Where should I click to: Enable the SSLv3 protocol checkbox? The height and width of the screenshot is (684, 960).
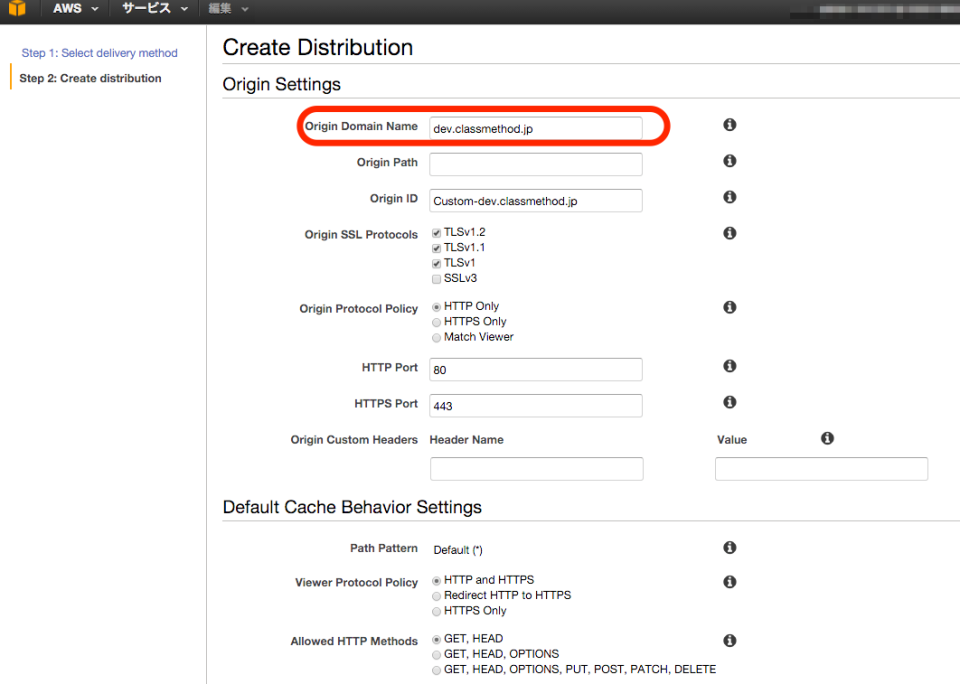[436, 278]
